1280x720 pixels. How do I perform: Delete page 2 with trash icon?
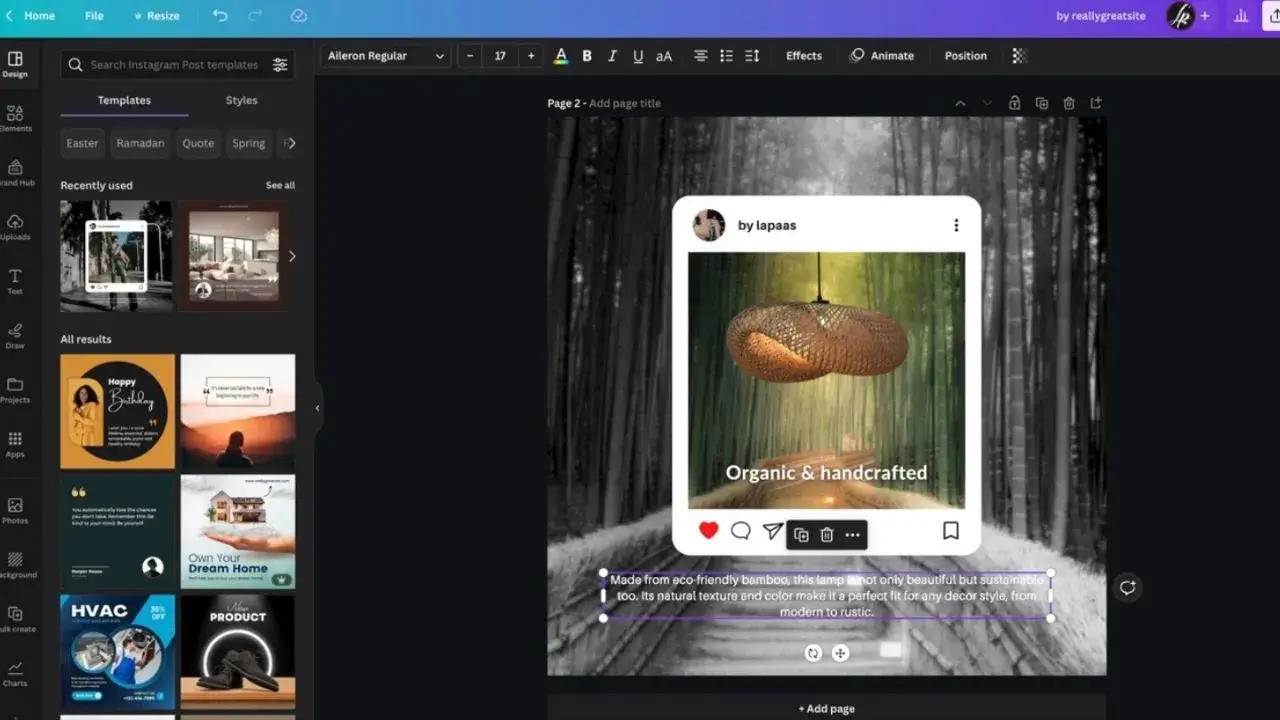click(1069, 103)
